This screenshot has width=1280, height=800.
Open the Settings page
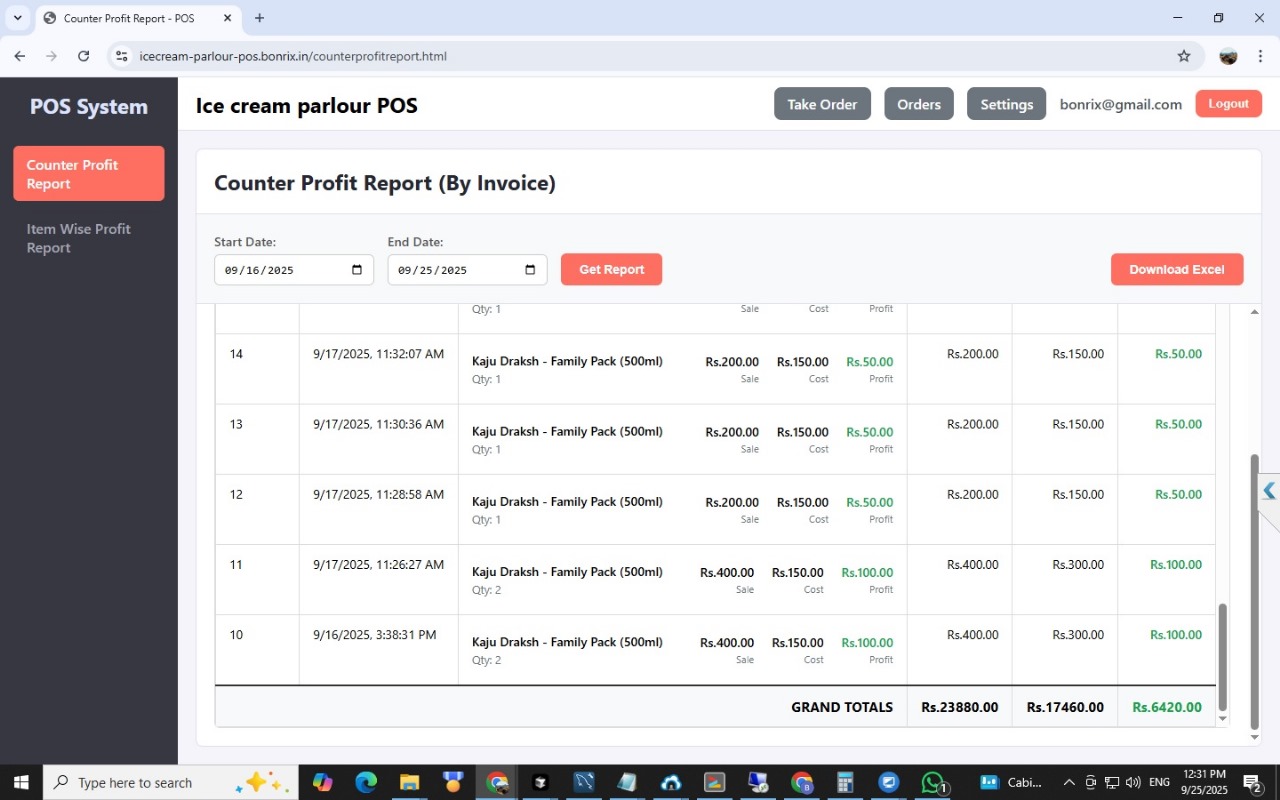click(1006, 104)
